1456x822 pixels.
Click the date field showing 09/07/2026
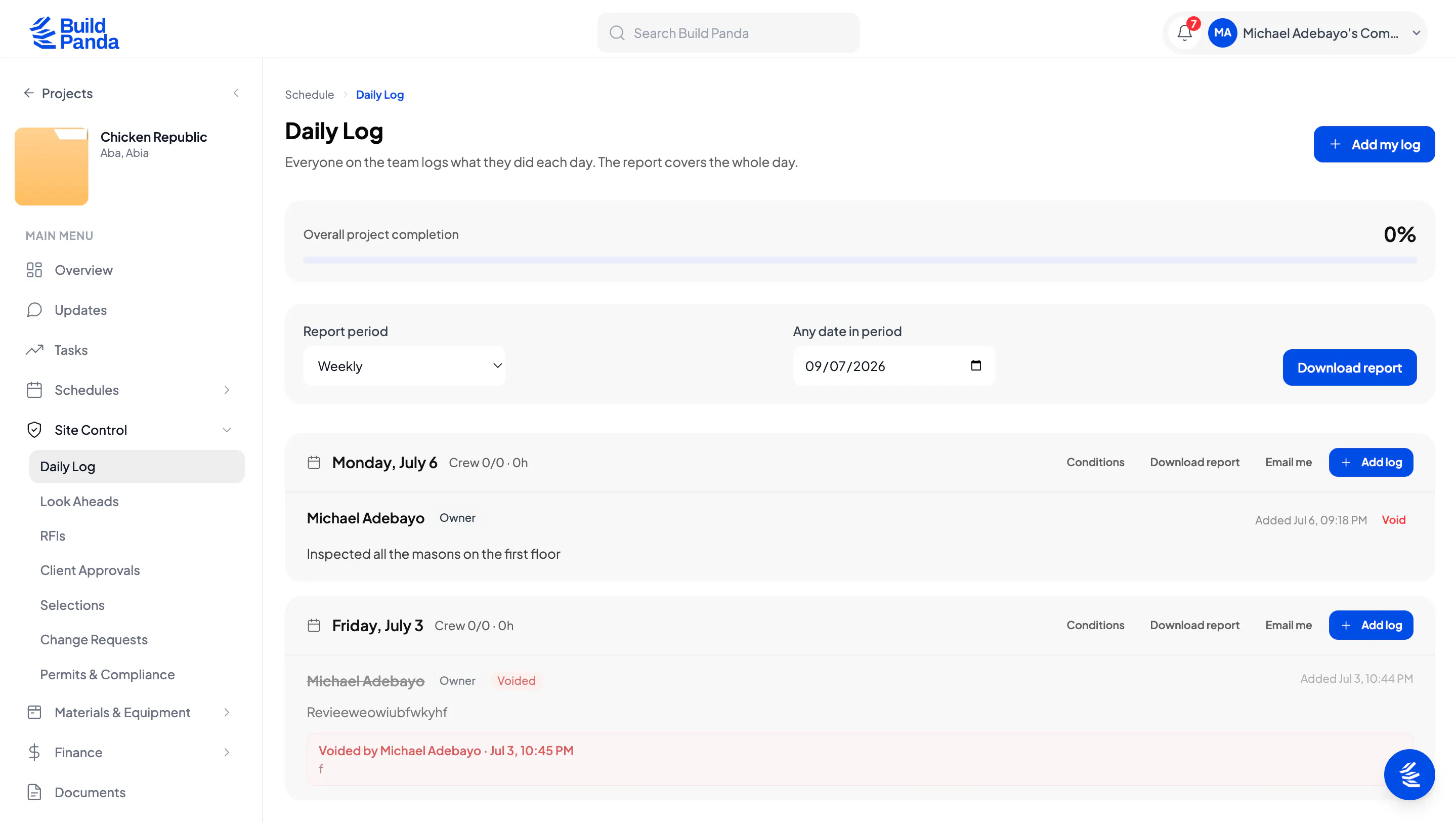[893, 366]
